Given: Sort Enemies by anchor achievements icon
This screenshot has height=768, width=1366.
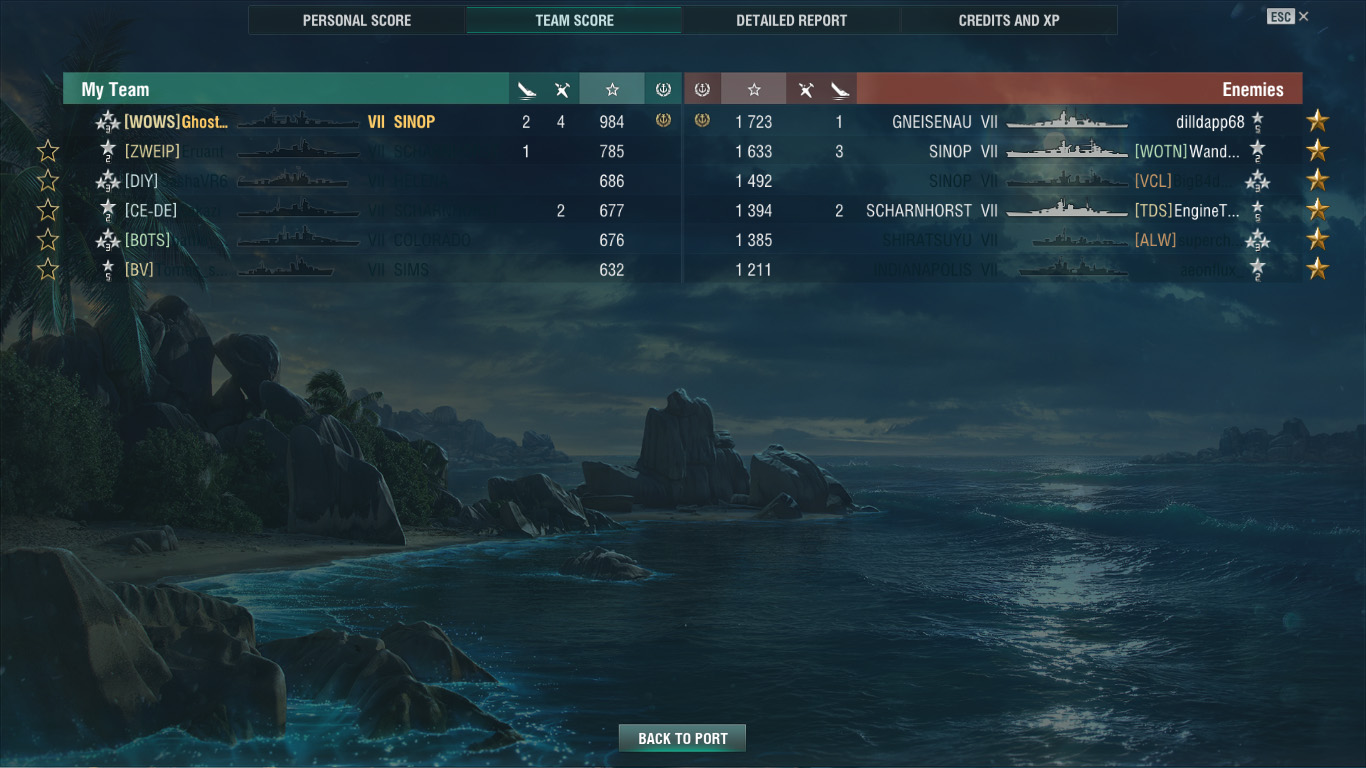Looking at the screenshot, I should click(702, 90).
